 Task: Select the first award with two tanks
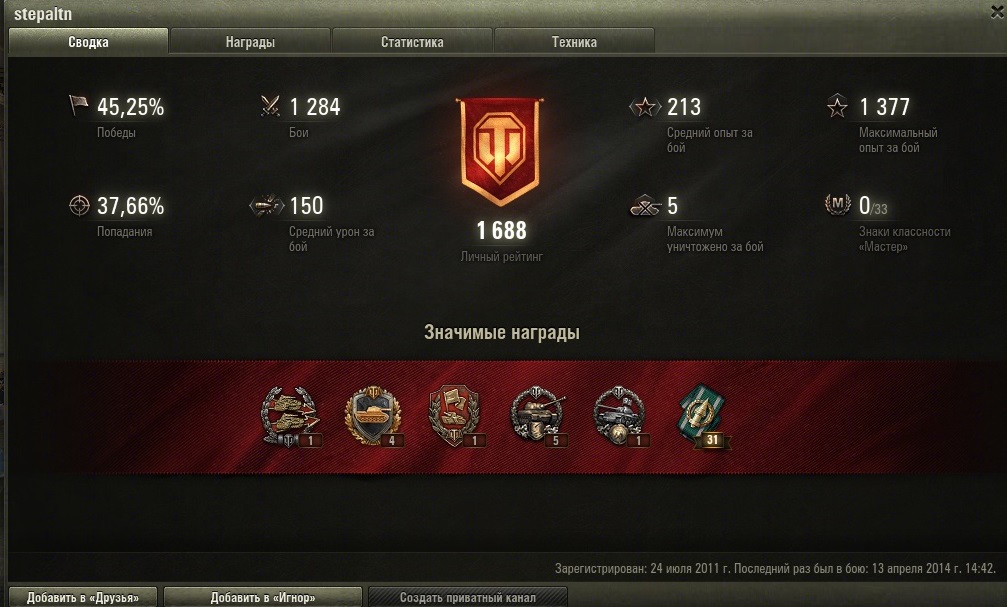pyautogui.click(x=290, y=416)
